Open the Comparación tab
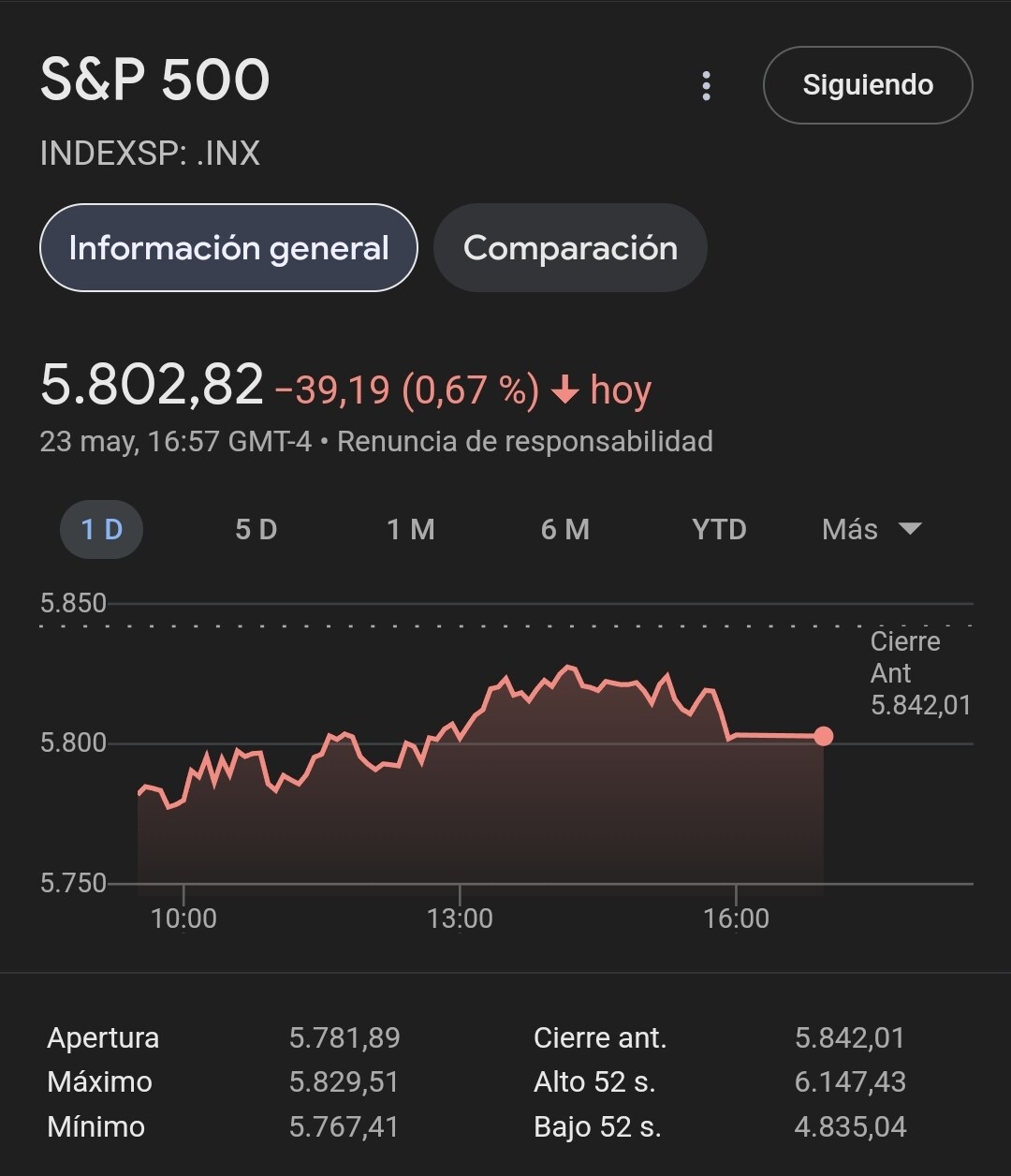This screenshot has height=1176, width=1011. [570, 248]
